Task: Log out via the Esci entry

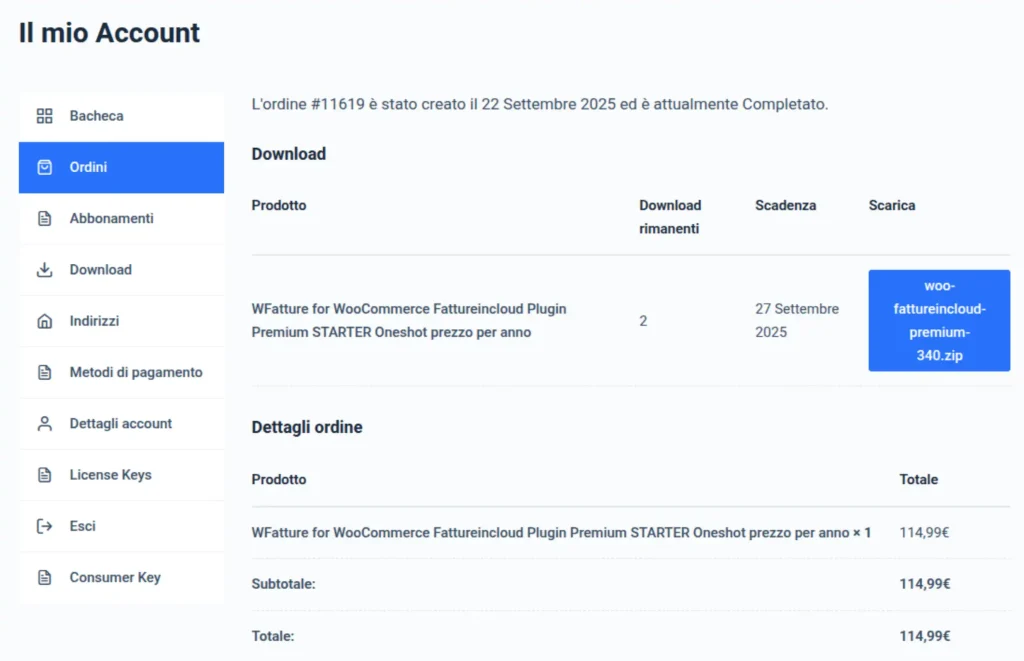Action: 121,526
